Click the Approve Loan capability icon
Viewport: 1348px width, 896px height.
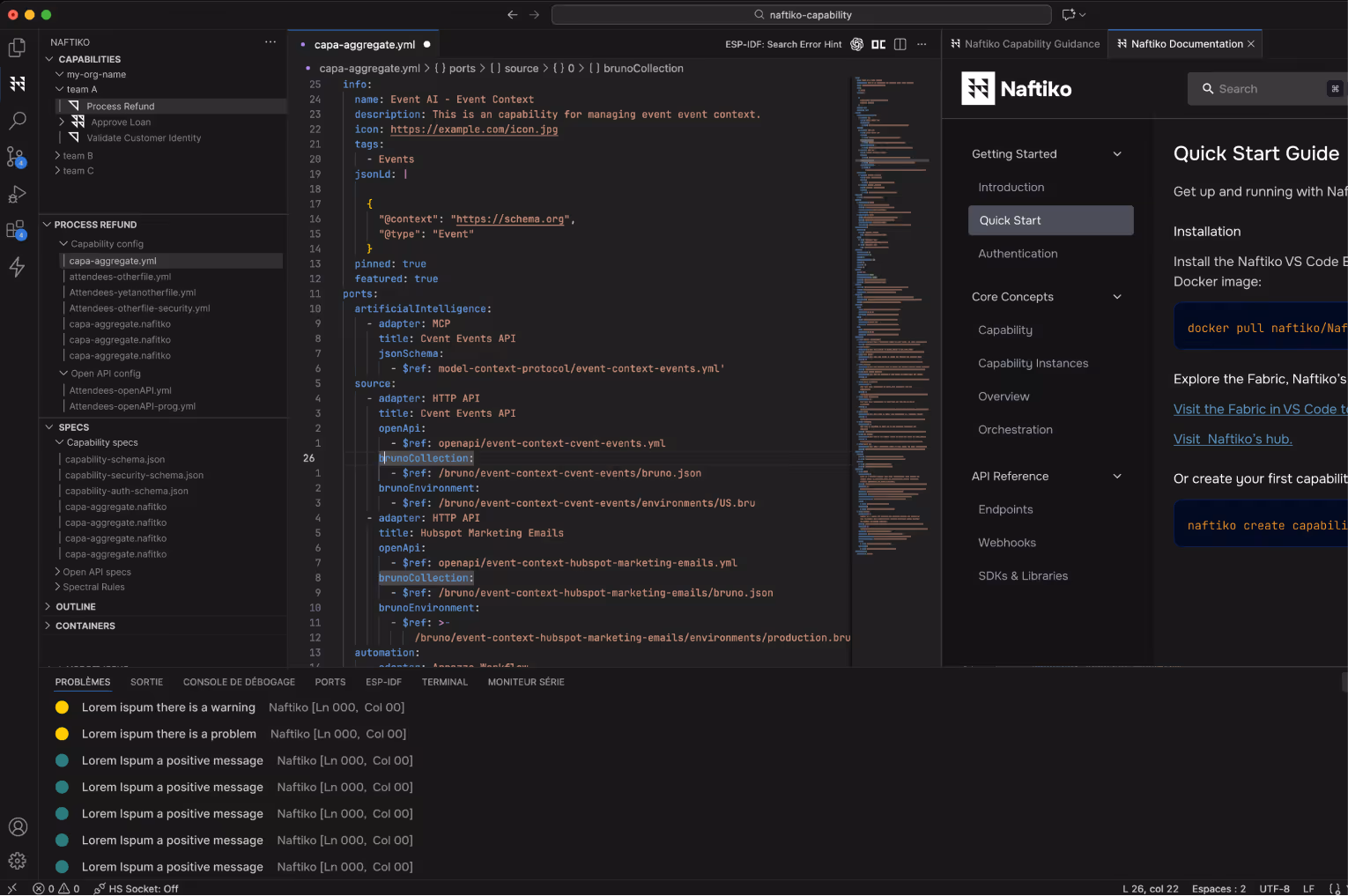click(x=78, y=122)
